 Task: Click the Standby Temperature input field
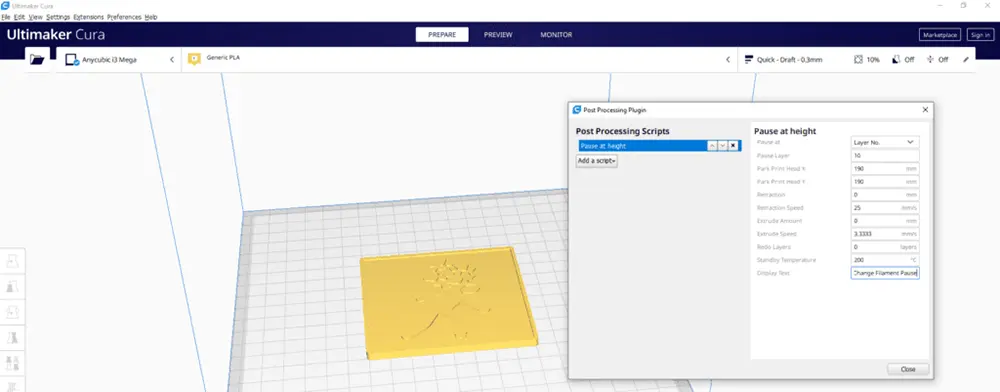click(885, 260)
